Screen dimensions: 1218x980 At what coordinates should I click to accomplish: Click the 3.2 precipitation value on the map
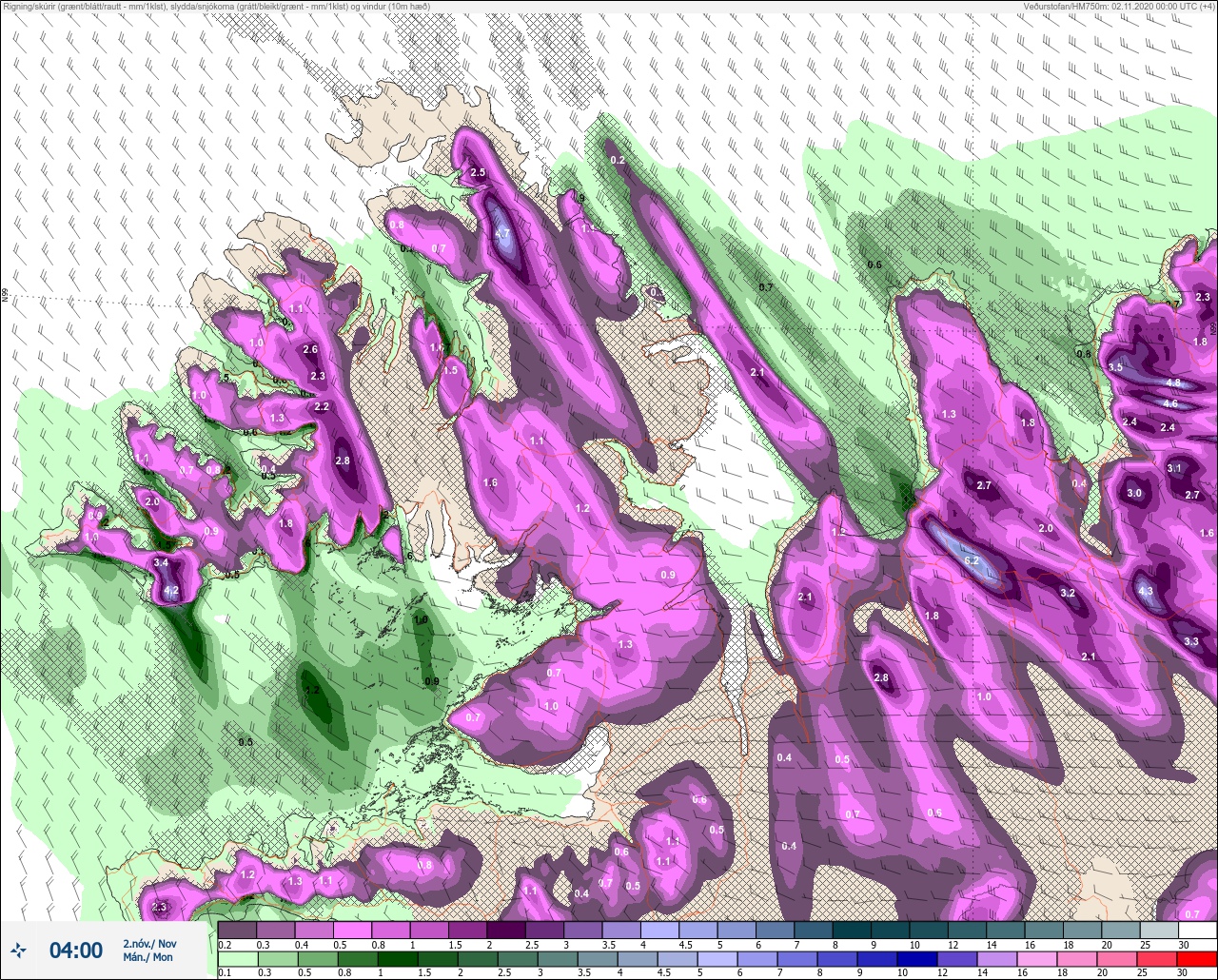point(1068,593)
